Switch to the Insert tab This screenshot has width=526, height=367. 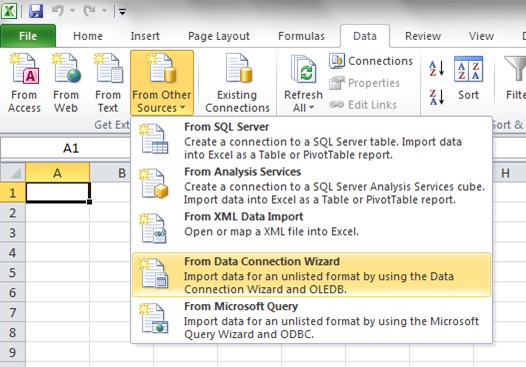145,36
